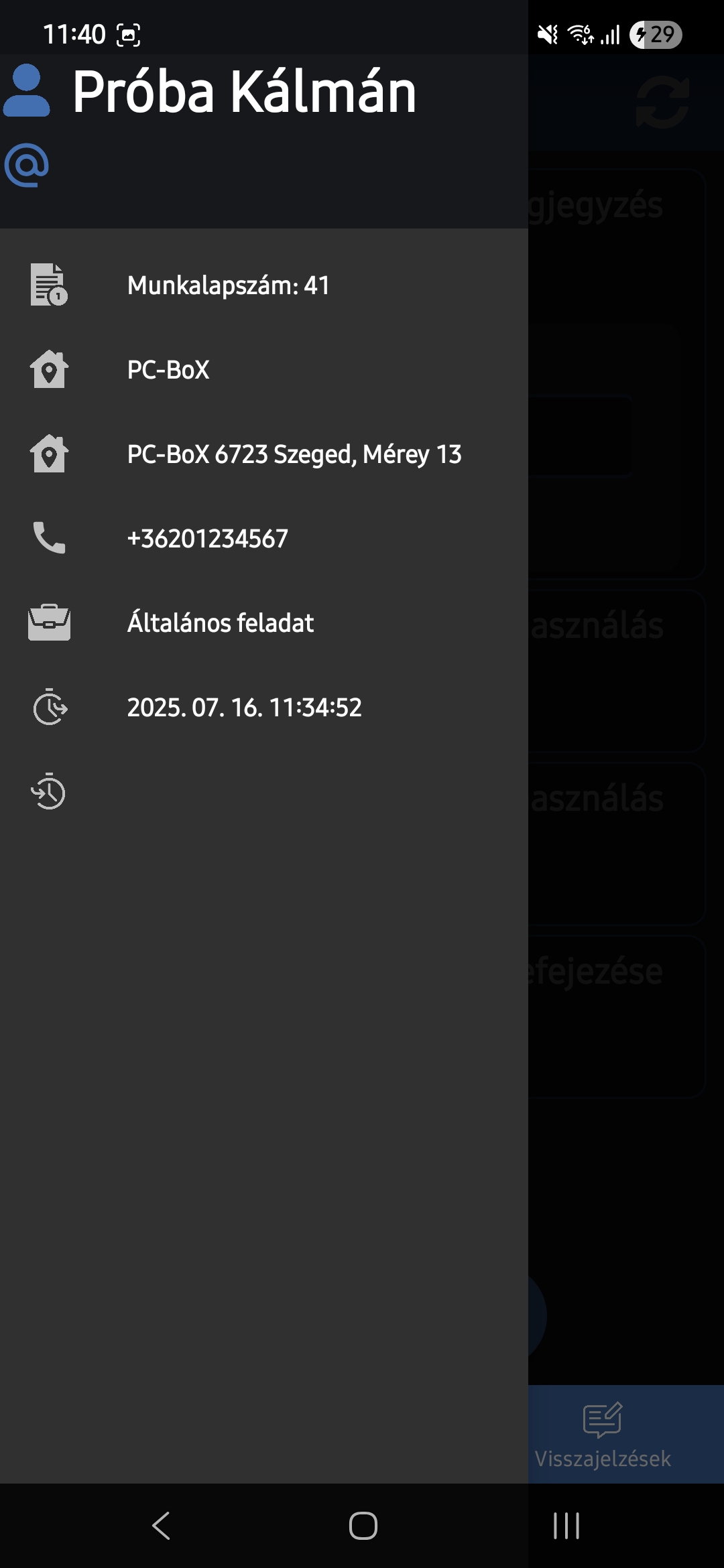This screenshot has height=1568, width=724.
Task: Tap the history clock icon at list bottom
Action: click(x=48, y=791)
